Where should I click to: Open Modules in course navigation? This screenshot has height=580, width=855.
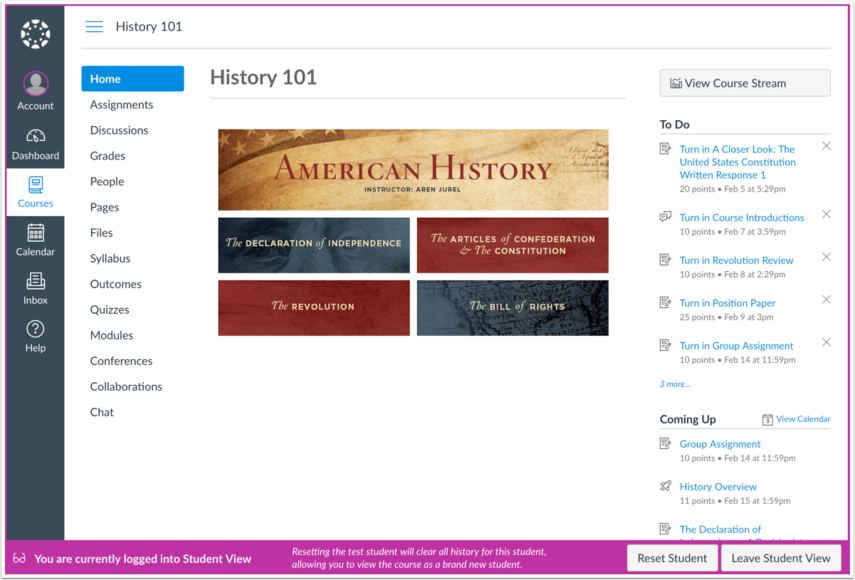[x=111, y=335]
